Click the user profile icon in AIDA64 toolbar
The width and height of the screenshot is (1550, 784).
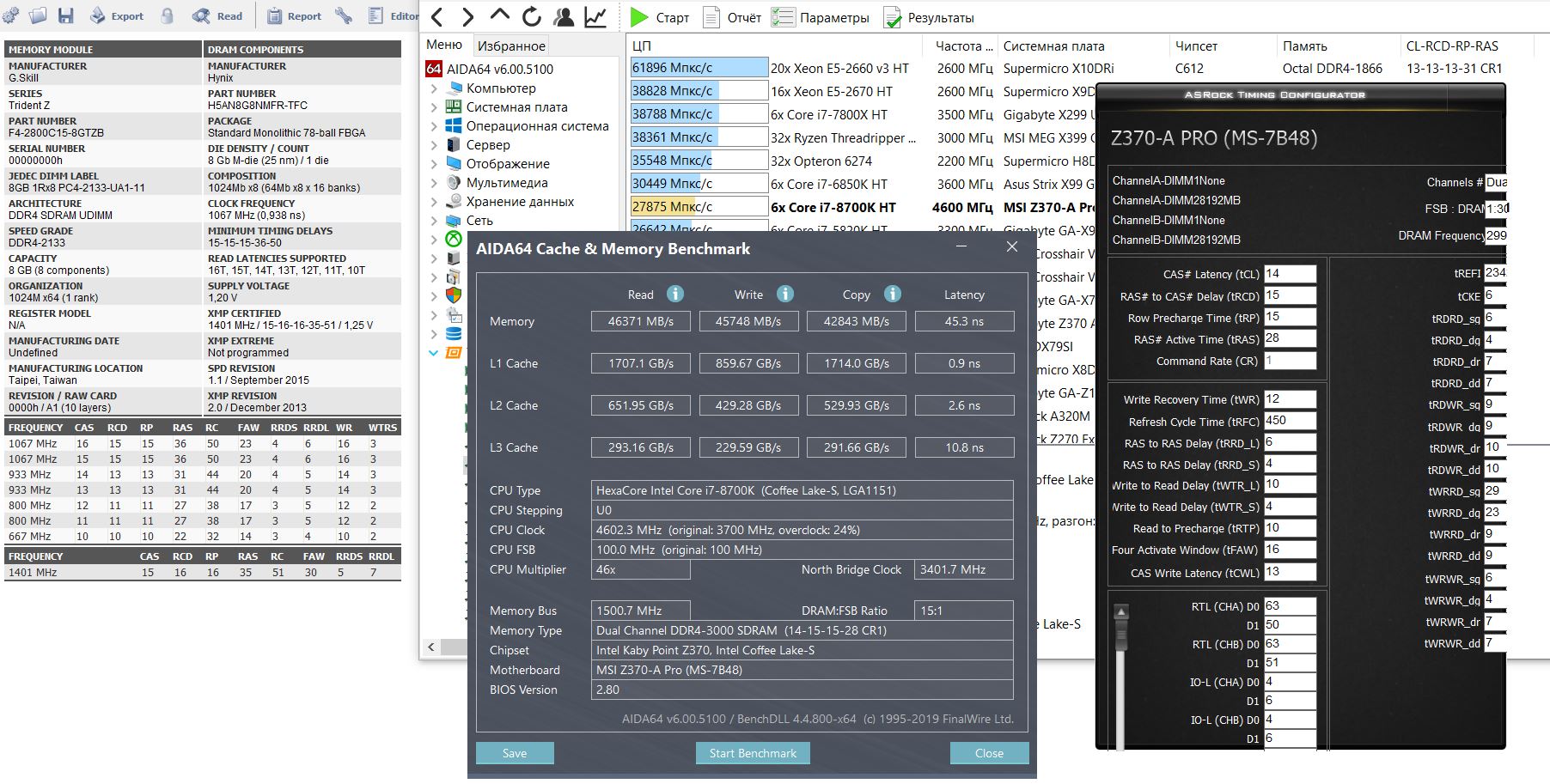564,17
